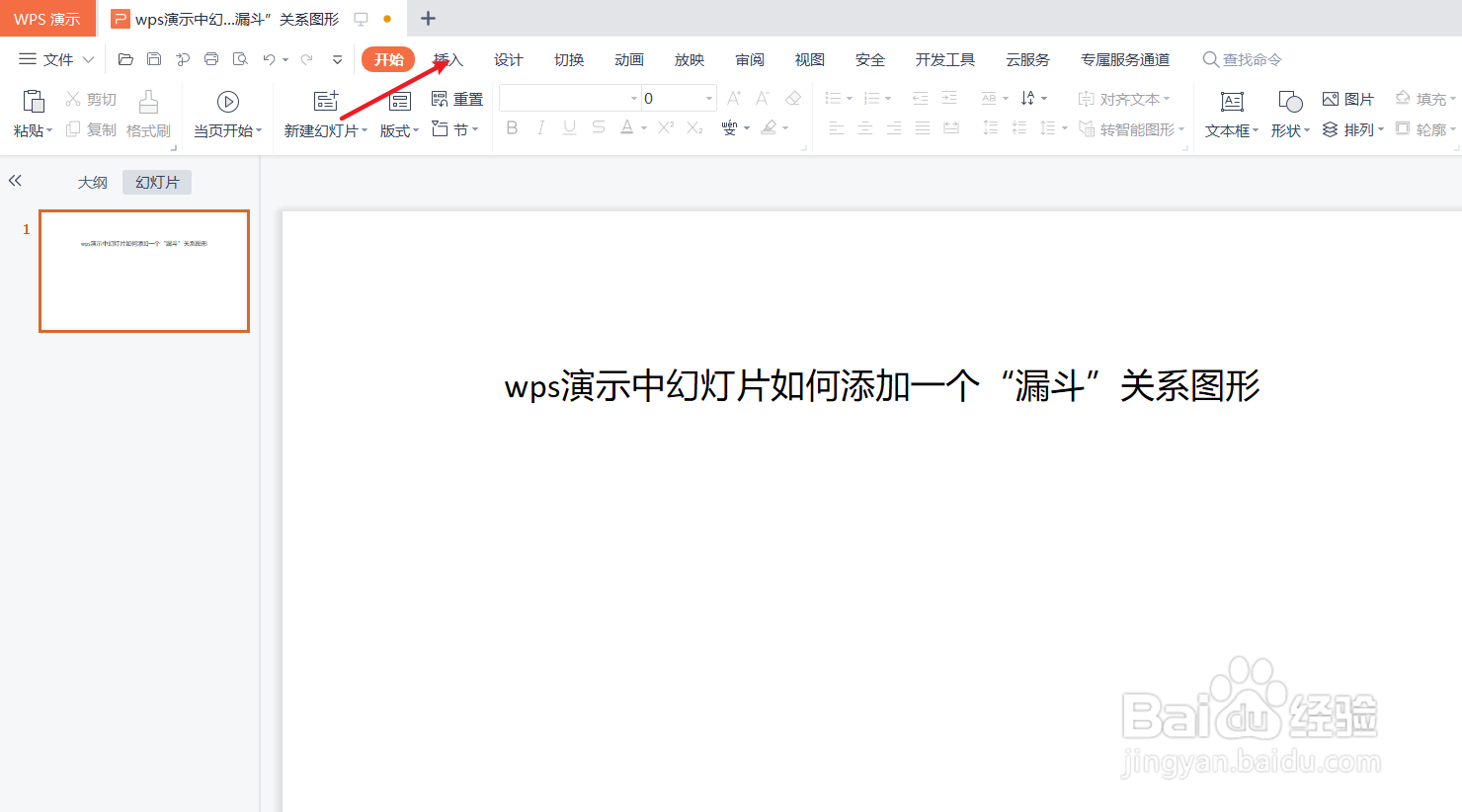Screen dimensions: 1462x812
Task: Click the slide title text
Action: point(882,385)
